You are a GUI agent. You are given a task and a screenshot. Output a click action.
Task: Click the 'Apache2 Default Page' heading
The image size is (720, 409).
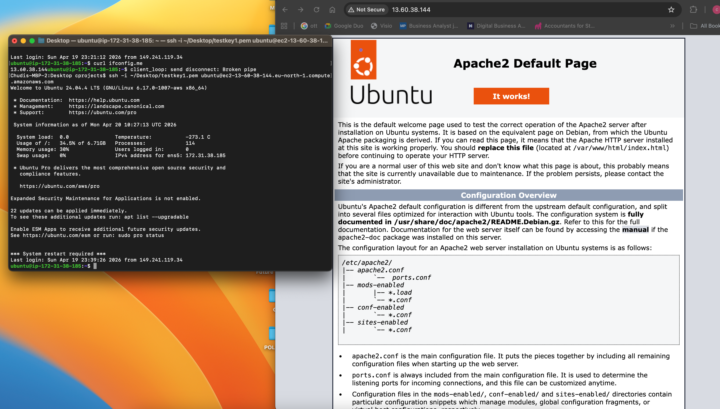pyautogui.click(x=525, y=63)
